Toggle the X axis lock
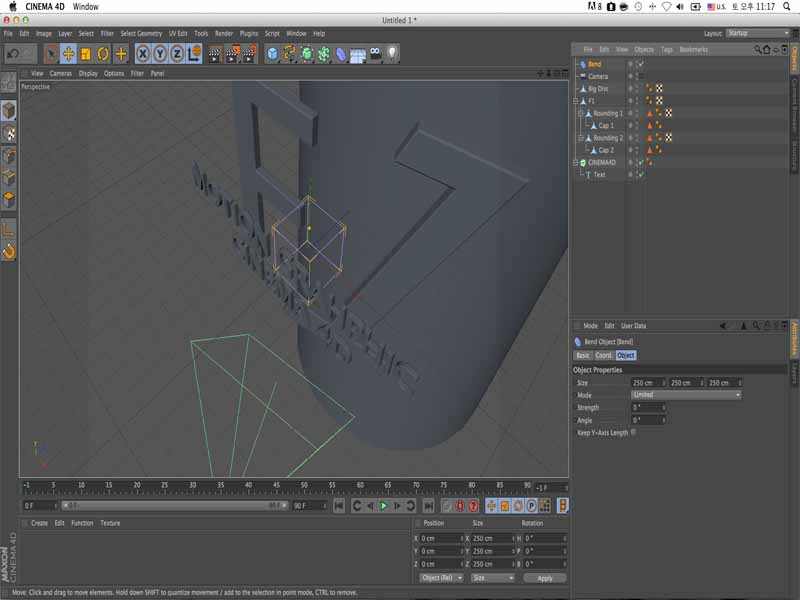 point(143,54)
